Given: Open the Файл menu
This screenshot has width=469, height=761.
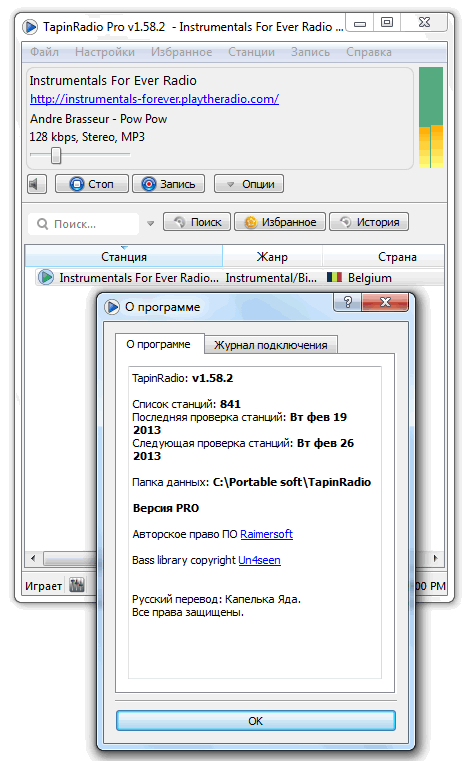Looking at the screenshot, I should [x=44, y=52].
